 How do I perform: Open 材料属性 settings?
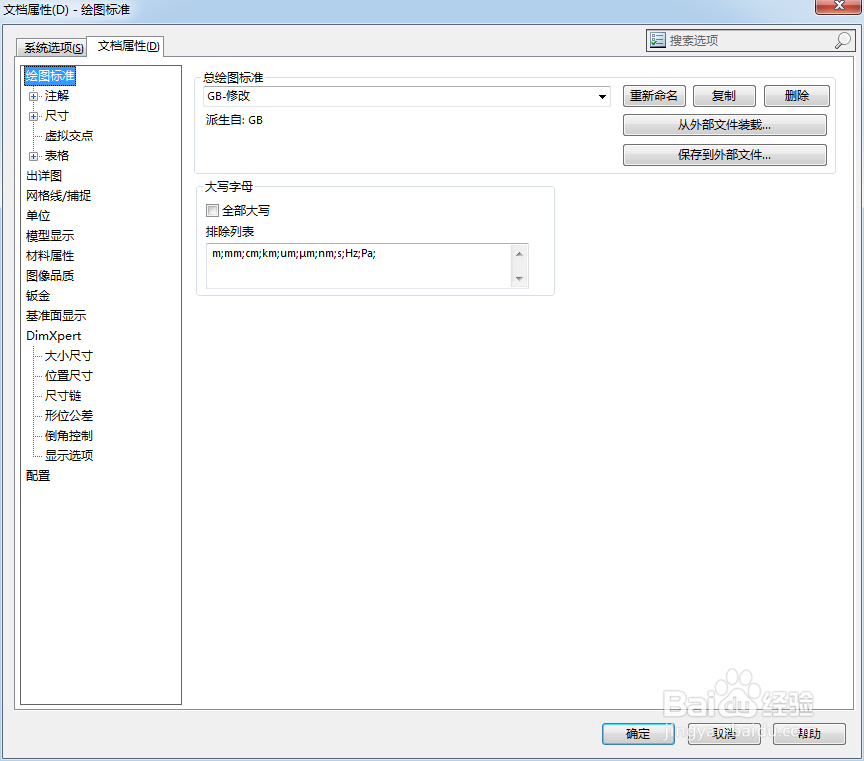(x=50, y=256)
